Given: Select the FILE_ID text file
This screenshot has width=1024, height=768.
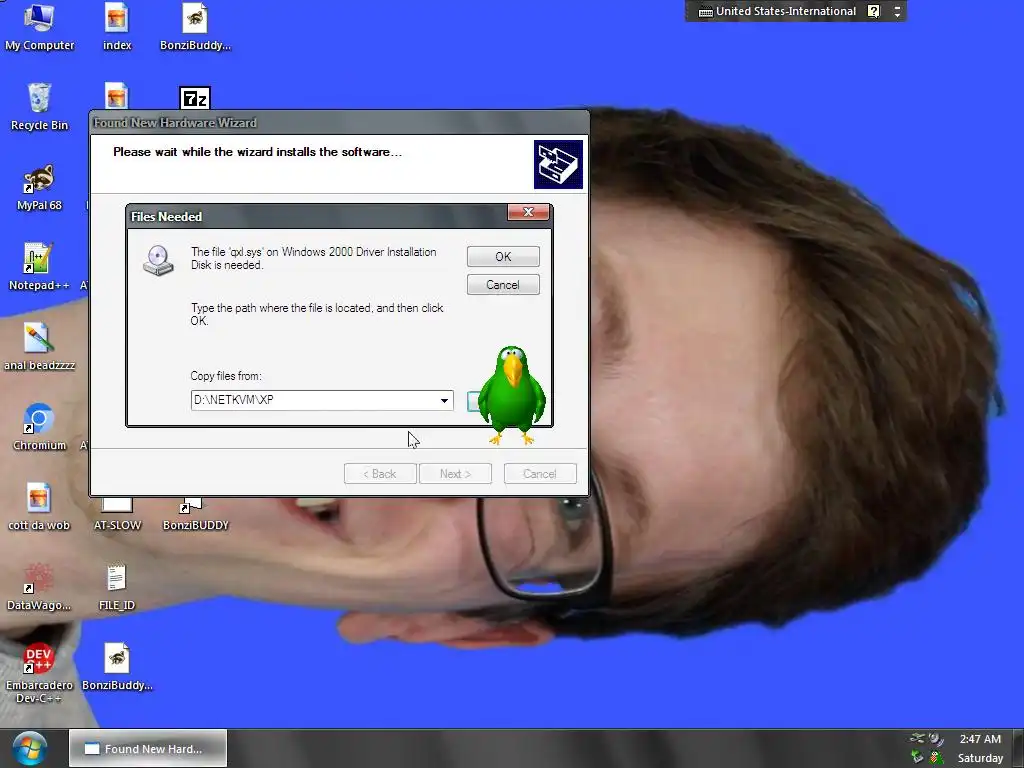Looking at the screenshot, I should point(117,587).
